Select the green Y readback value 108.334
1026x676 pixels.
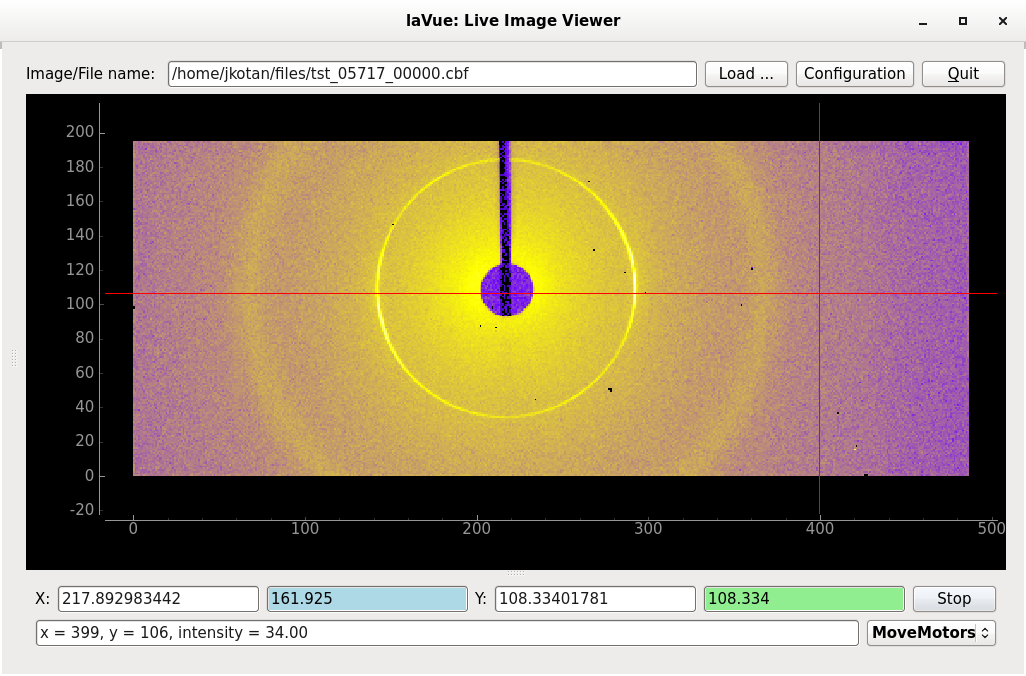click(804, 599)
